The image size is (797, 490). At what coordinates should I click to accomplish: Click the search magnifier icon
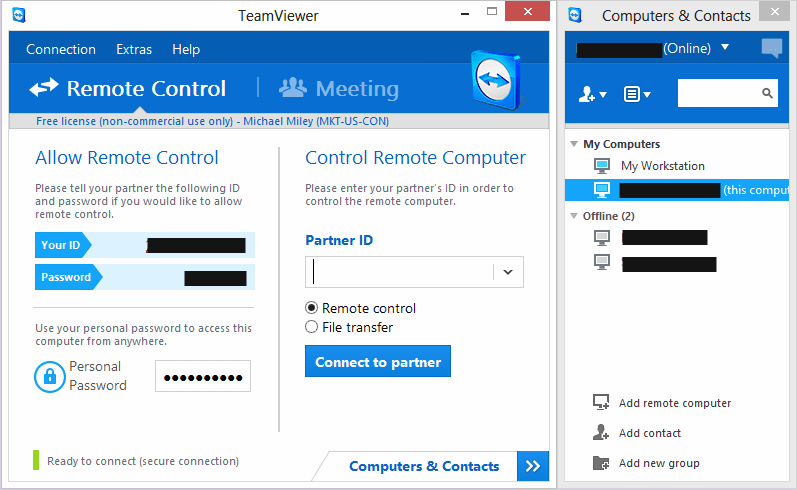coord(768,94)
